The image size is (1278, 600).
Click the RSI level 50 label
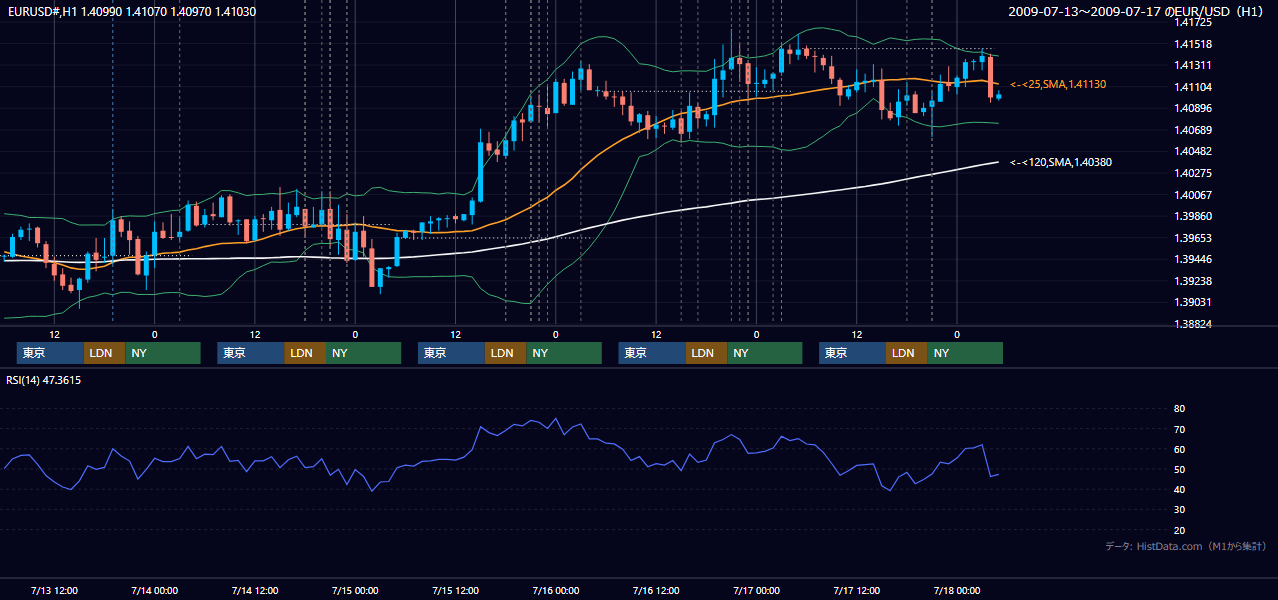tap(1180, 469)
